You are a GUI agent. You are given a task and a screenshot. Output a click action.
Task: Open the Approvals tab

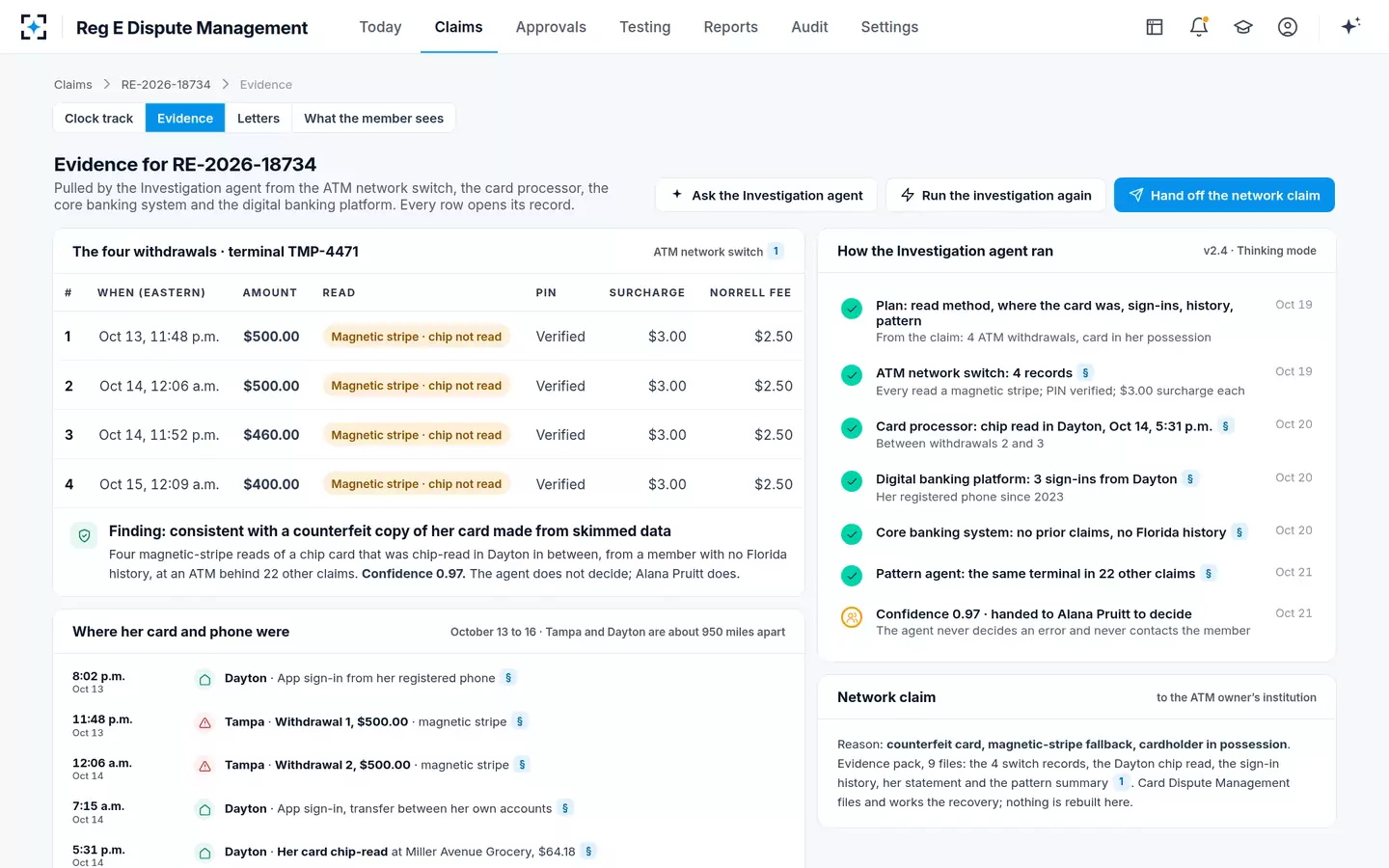pos(551,27)
